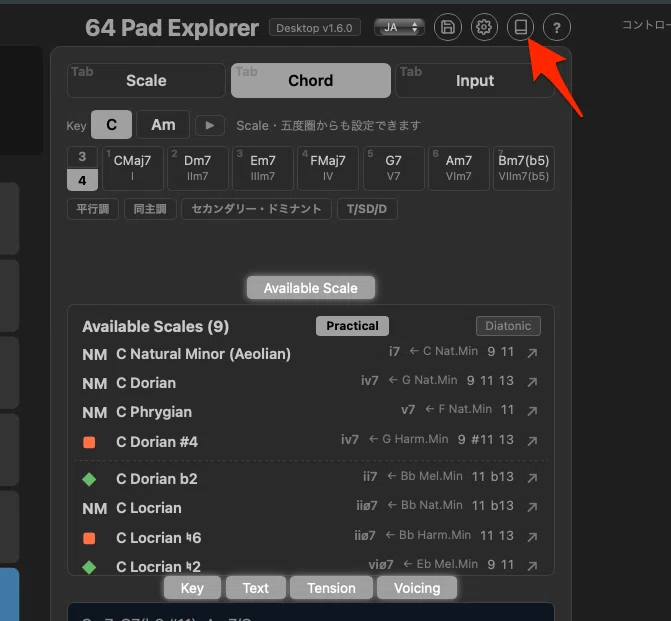Open arrow for C Dorian #4 row
Viewport: 671px width, 621px height.
[x=532, y=441]
